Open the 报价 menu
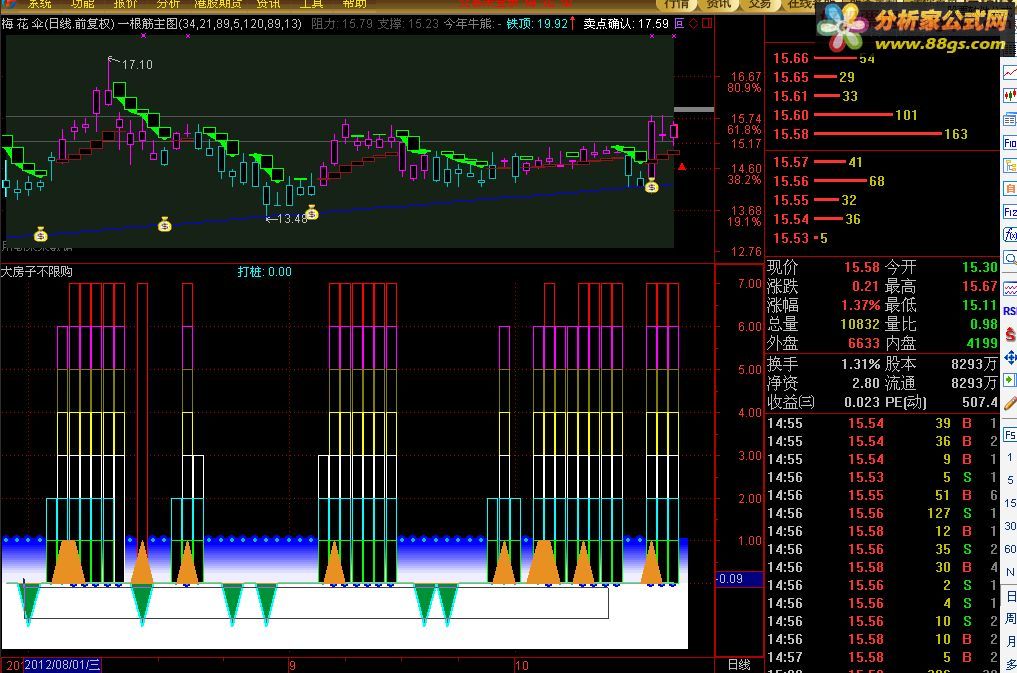Screen dimensions: 1017x673 click(x=125, y=4)
